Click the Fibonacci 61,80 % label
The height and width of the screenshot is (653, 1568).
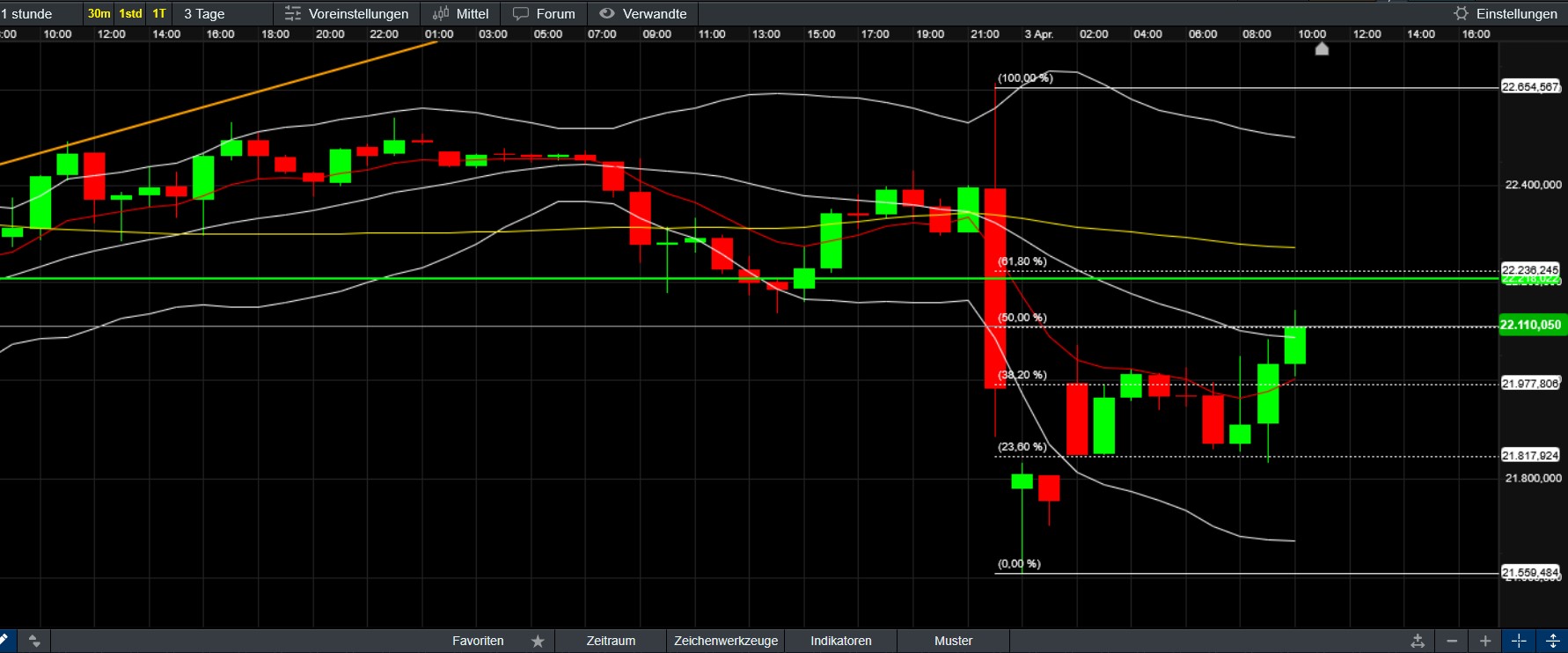pos(1022,261)
